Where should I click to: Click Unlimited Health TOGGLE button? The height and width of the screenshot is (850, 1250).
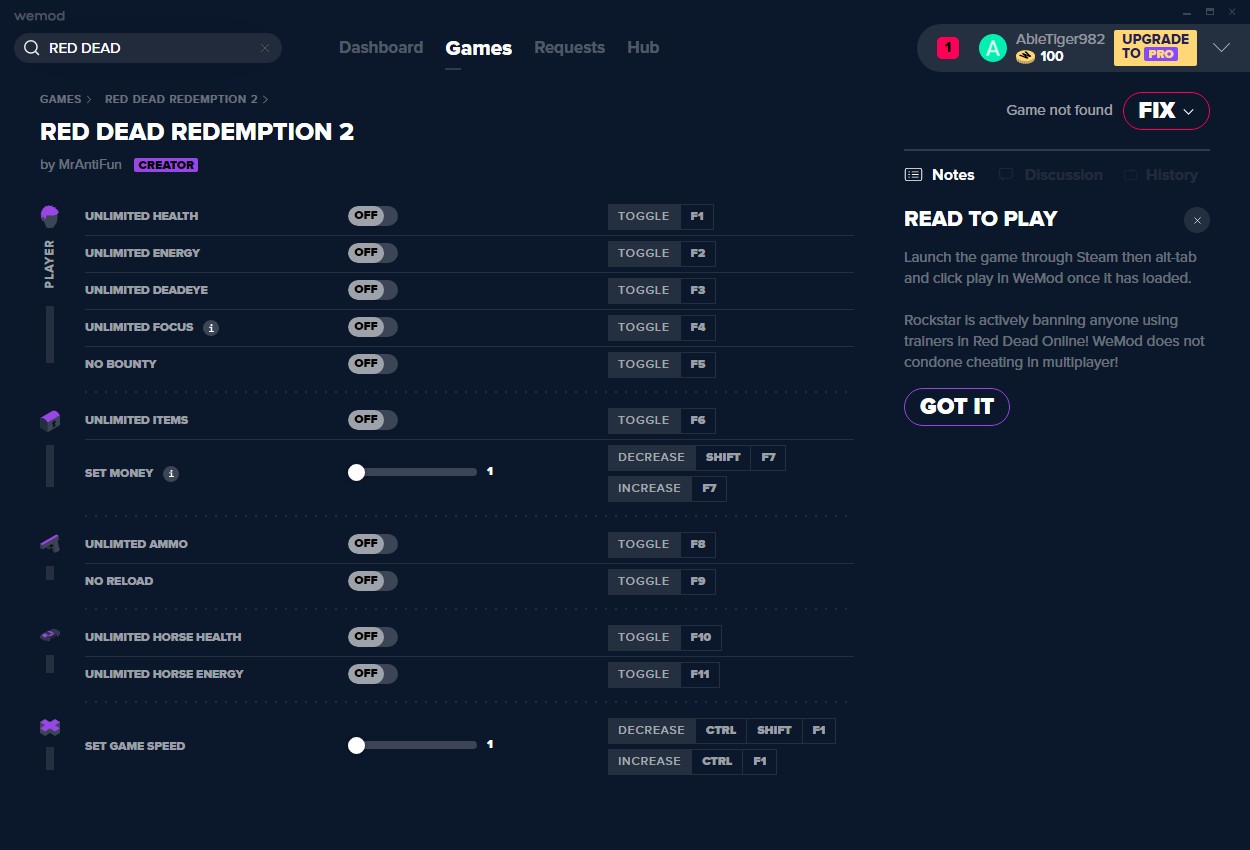pos(644,216)
